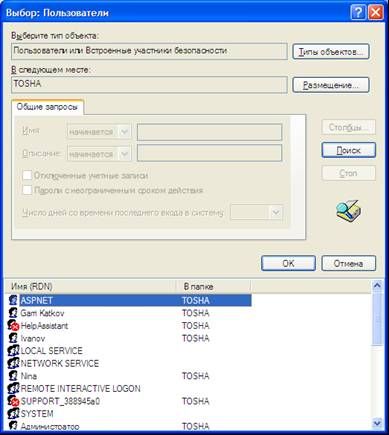
Task: Sort by the Имя (RDN) column header
Action: [91, 286]
